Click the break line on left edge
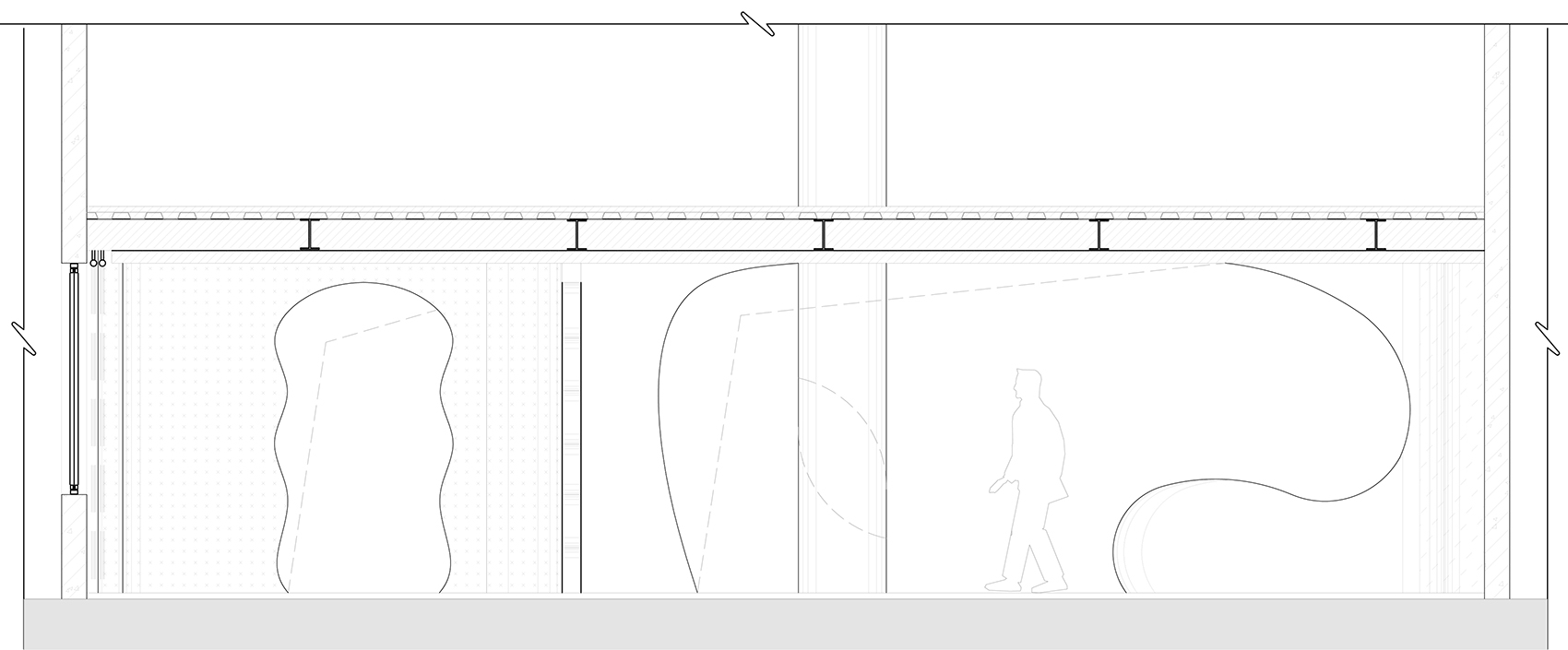Image resolution: width=1568 pixels, height=650 pixels. (x=24, y=337)
